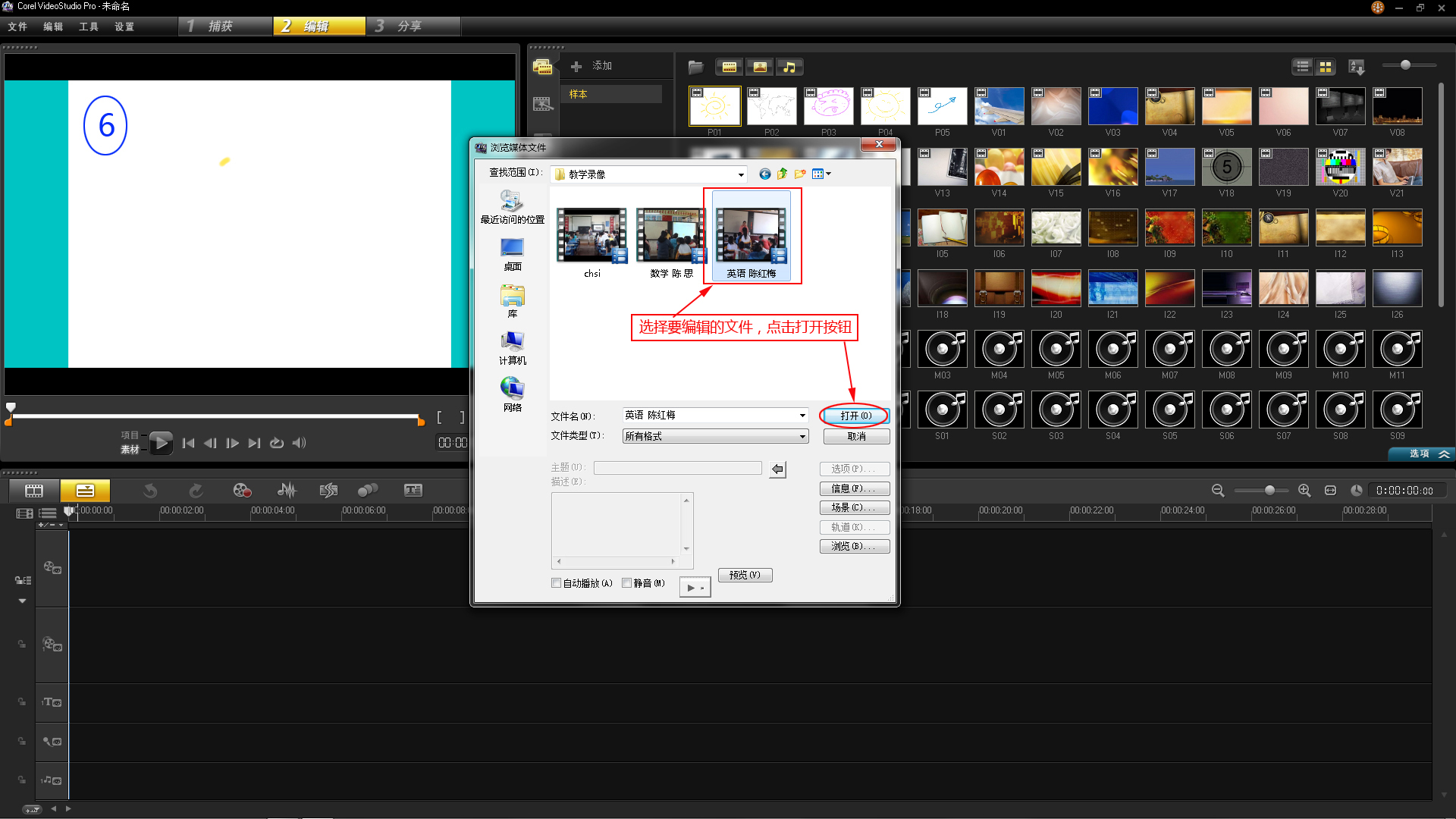
Task: Check the 静音 mute checkbox
Action: 627,583
